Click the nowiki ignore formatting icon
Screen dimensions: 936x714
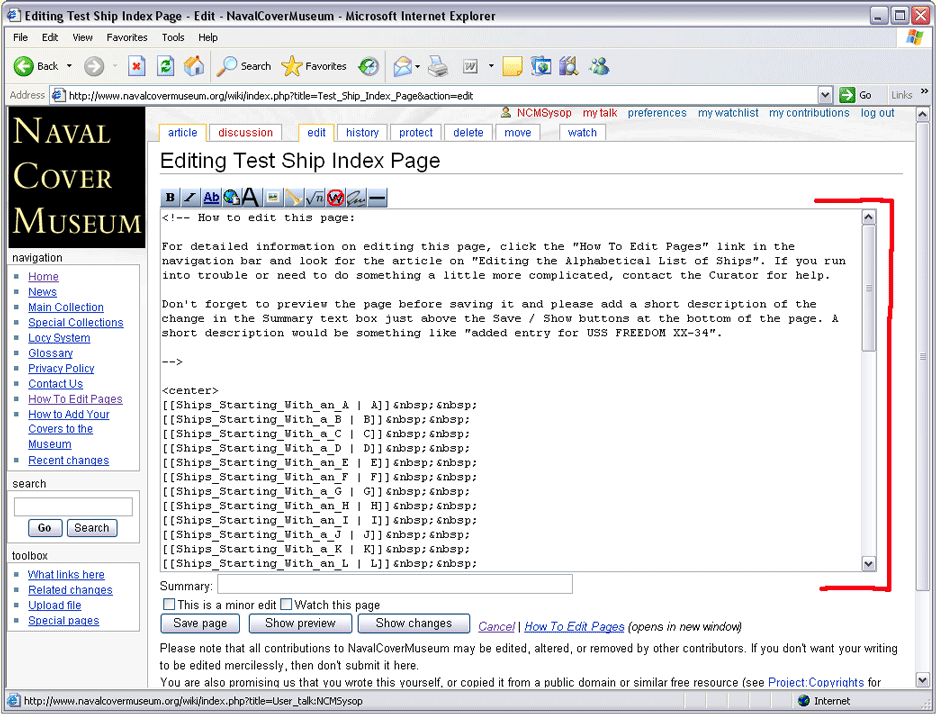pos(335,198)
